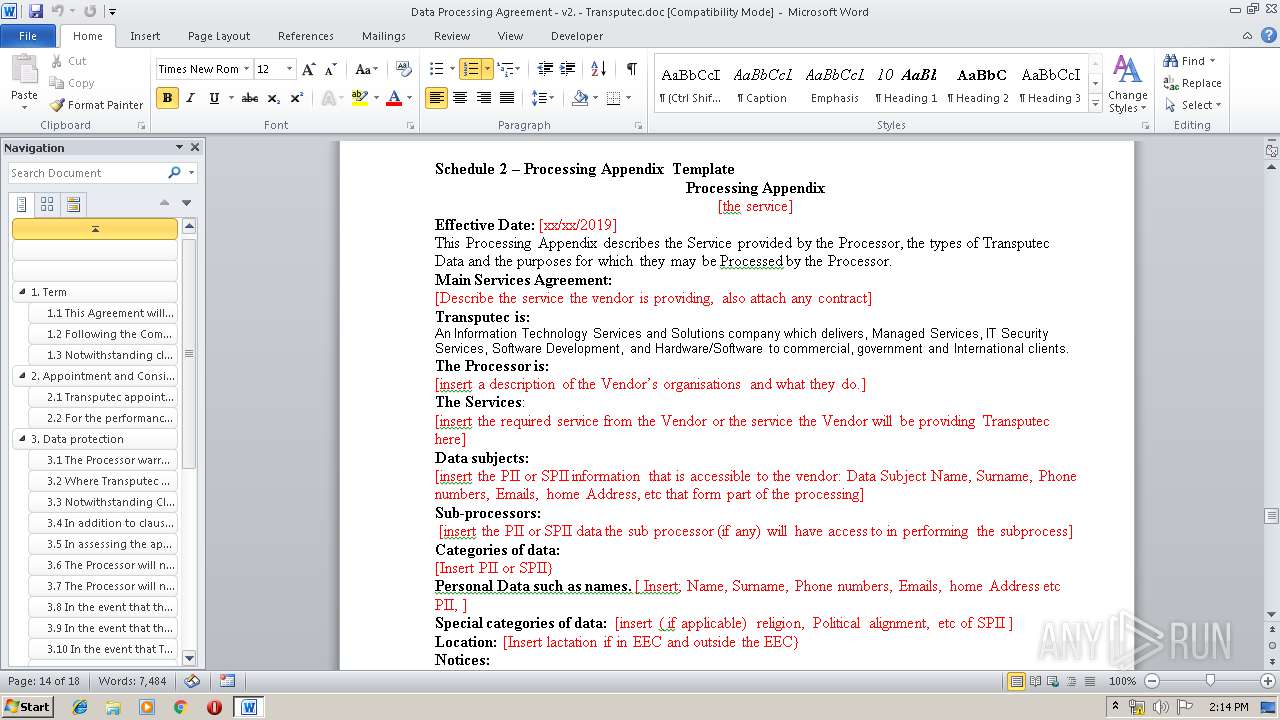The image size is (1280, 720).
Task: Toggle numbered list formatting
Action: pos(470,69)
